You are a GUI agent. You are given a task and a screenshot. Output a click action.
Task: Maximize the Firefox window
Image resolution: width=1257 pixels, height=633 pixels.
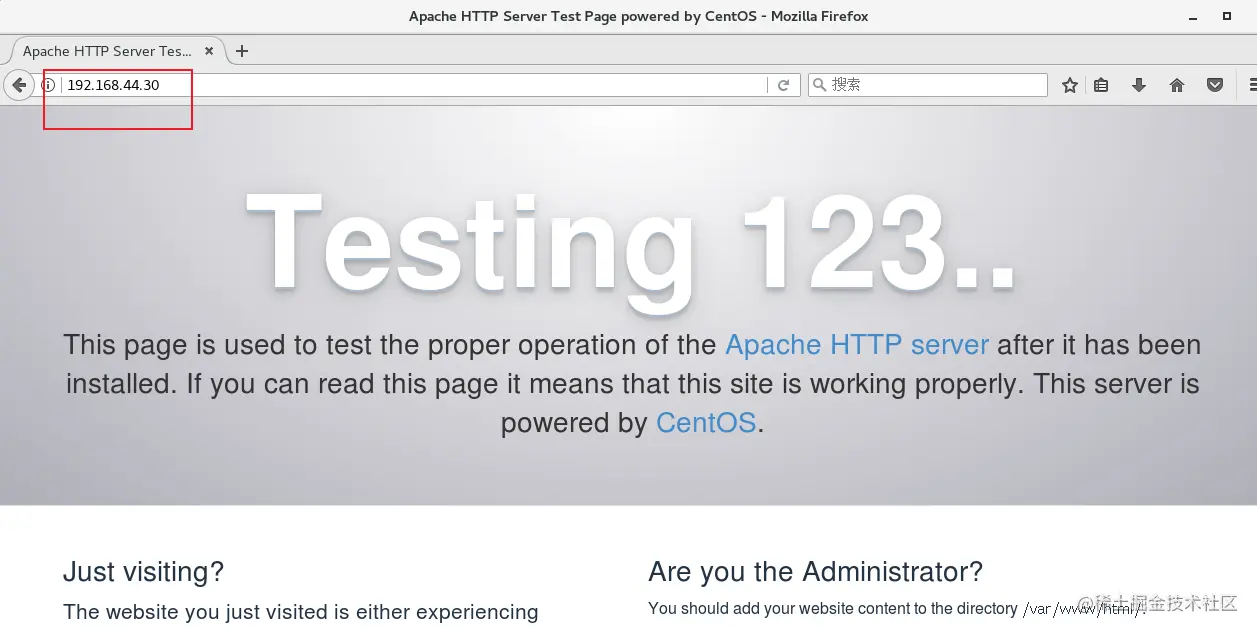pos(1227,17)
